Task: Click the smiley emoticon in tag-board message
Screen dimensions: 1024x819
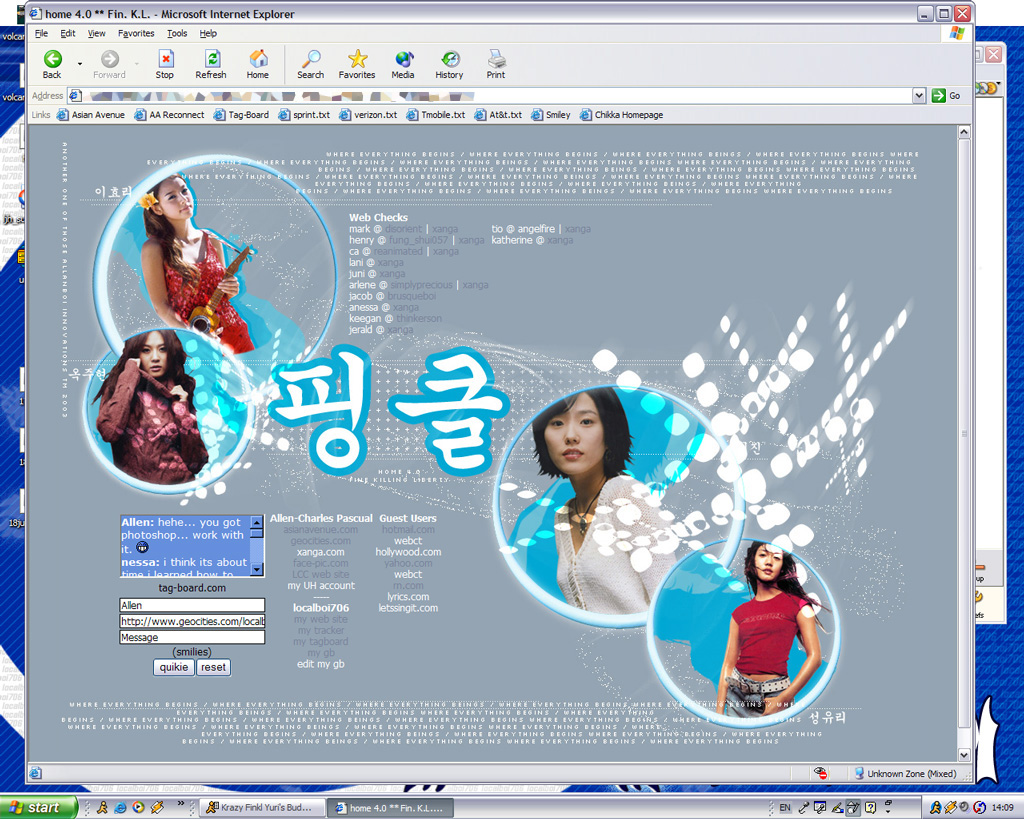Action: tap(142, 547)
